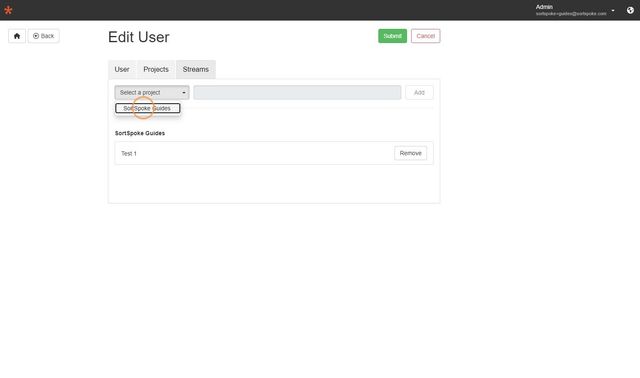Image resolution: width=640 pixels, height=378 pixels.
Task: Click the stream selection field
Action: [297, 93]
